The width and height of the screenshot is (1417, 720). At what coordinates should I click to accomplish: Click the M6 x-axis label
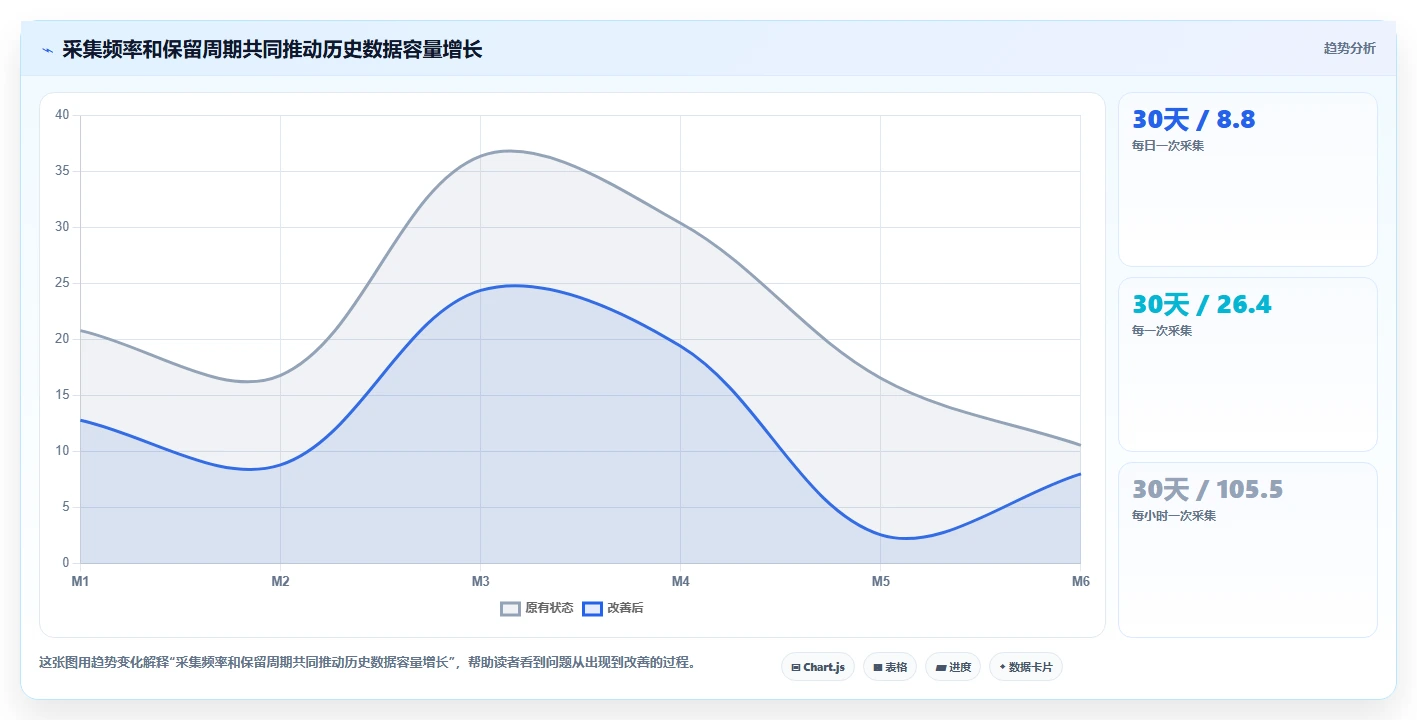(1080, 581)
